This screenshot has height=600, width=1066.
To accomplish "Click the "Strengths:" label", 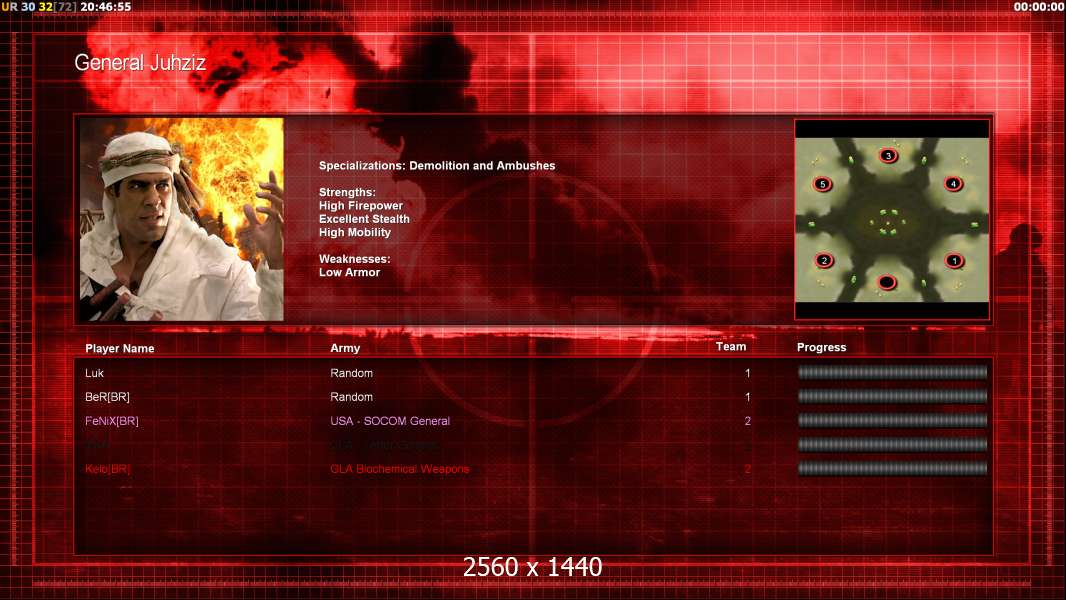I will coord(347,192).
